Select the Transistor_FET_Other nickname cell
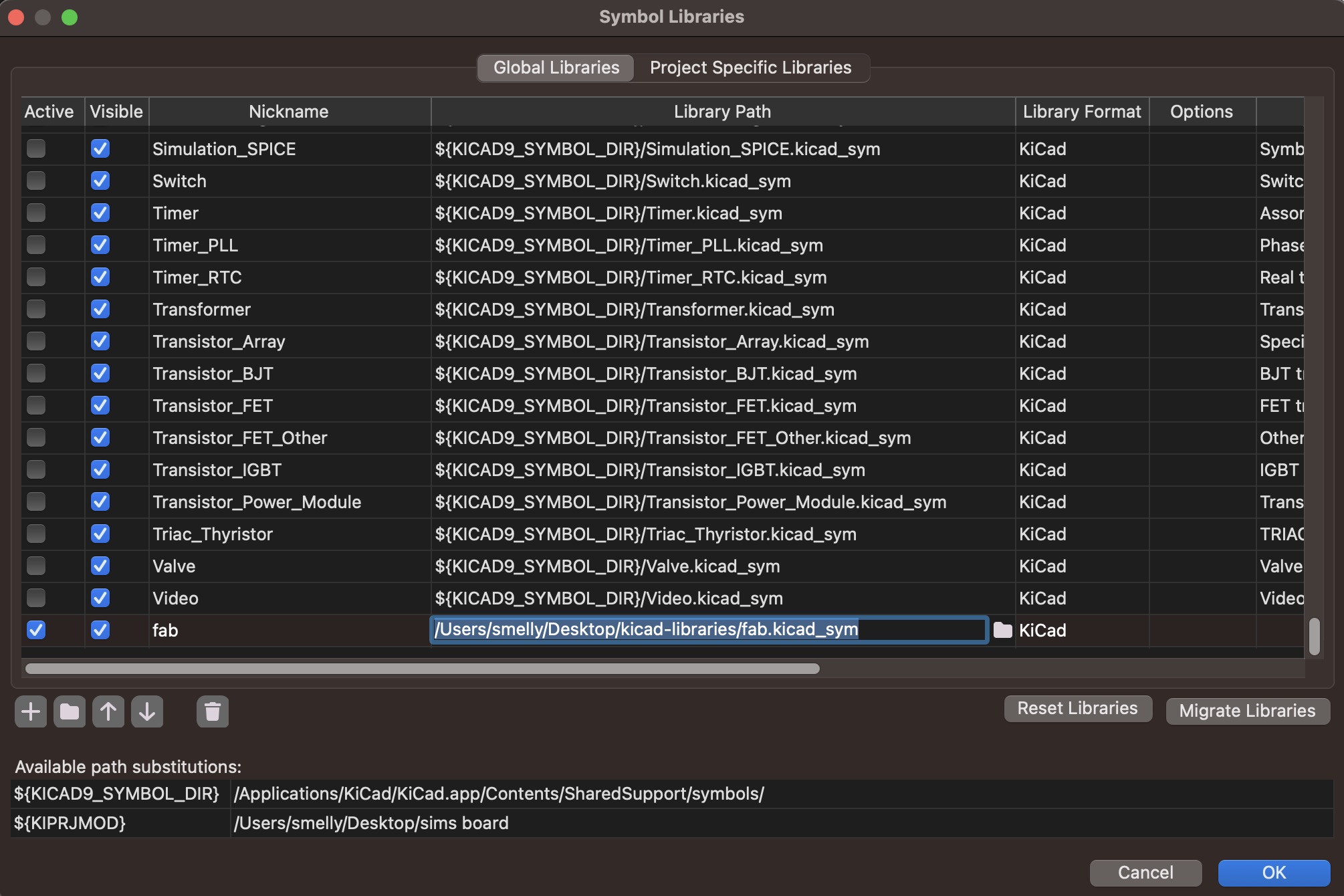The width and height of the screenshot is (1344, 896). pyautogui.click(x=290, y=438)
